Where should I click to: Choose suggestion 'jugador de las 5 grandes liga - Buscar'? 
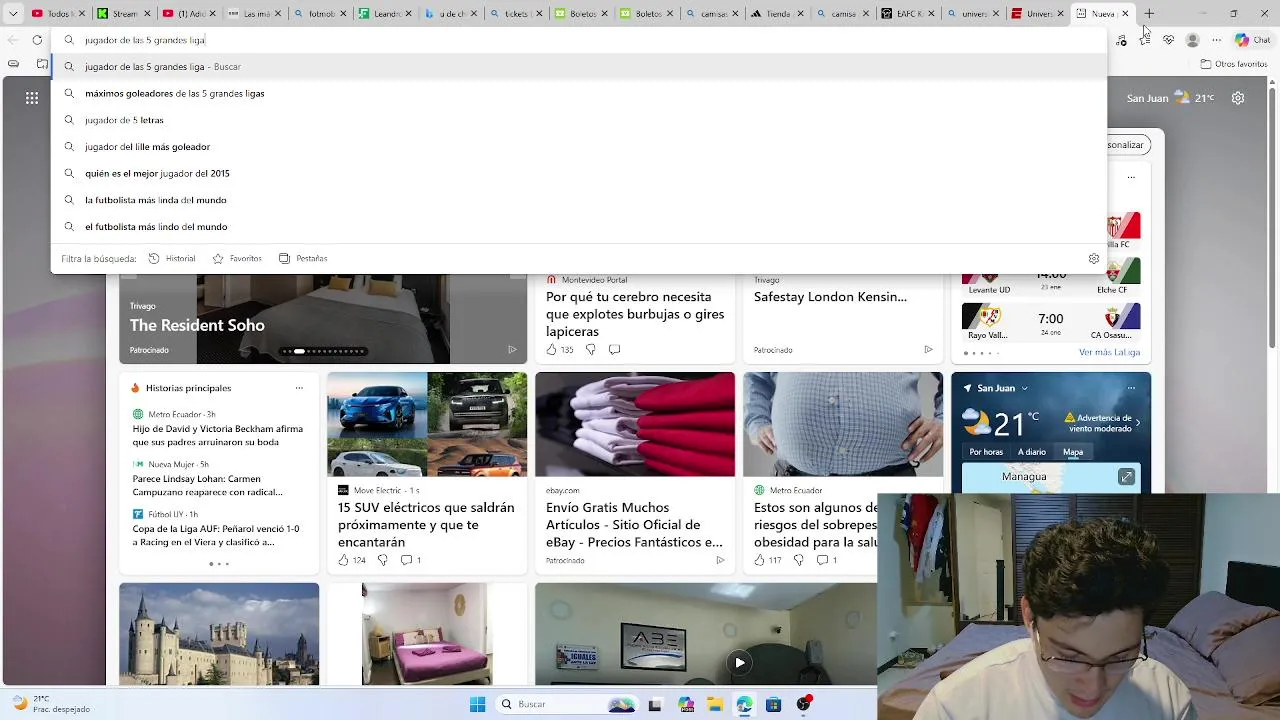click(x=579, y=66)
